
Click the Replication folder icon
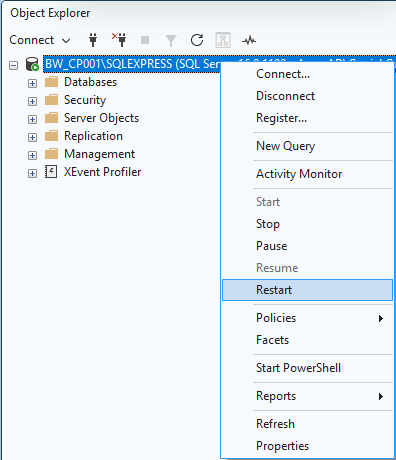tap(51, 136)
